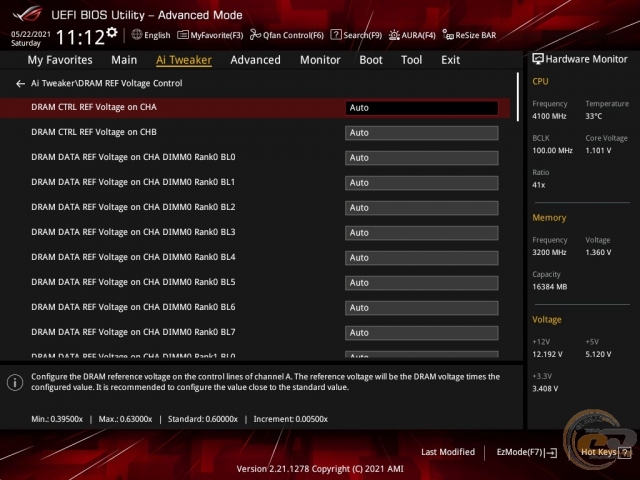Viewport: 640px width, 480px height.
Task: Click the Hot Keys question mark icon
Action: 625,452
